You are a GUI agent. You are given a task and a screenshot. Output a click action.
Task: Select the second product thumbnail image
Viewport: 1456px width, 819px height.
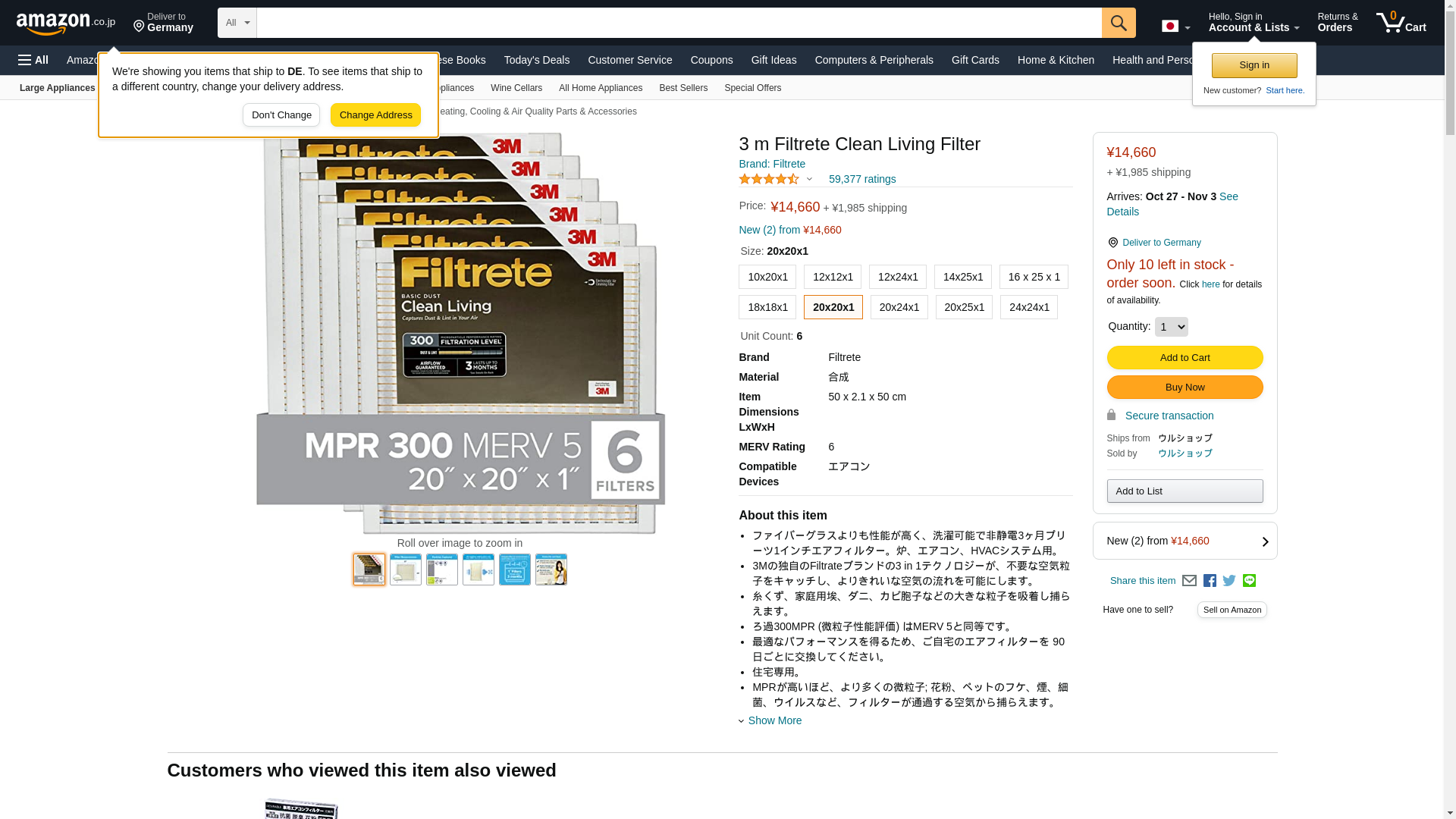click(x=406, y=570)
